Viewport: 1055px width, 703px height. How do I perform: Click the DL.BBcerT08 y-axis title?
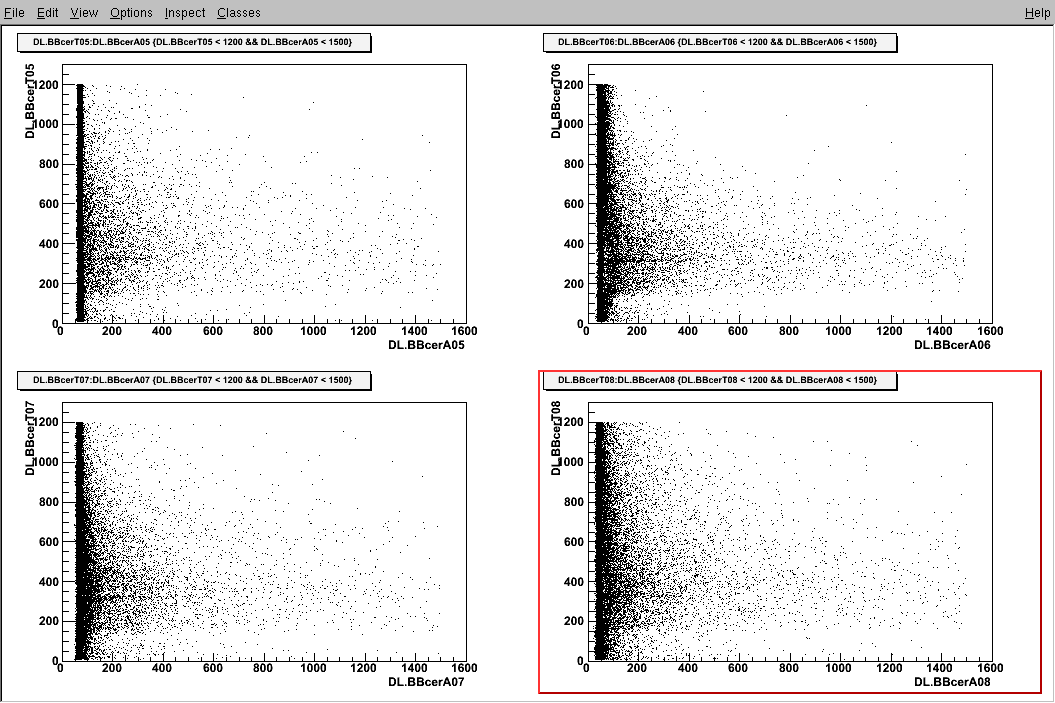tap(556, 439)
